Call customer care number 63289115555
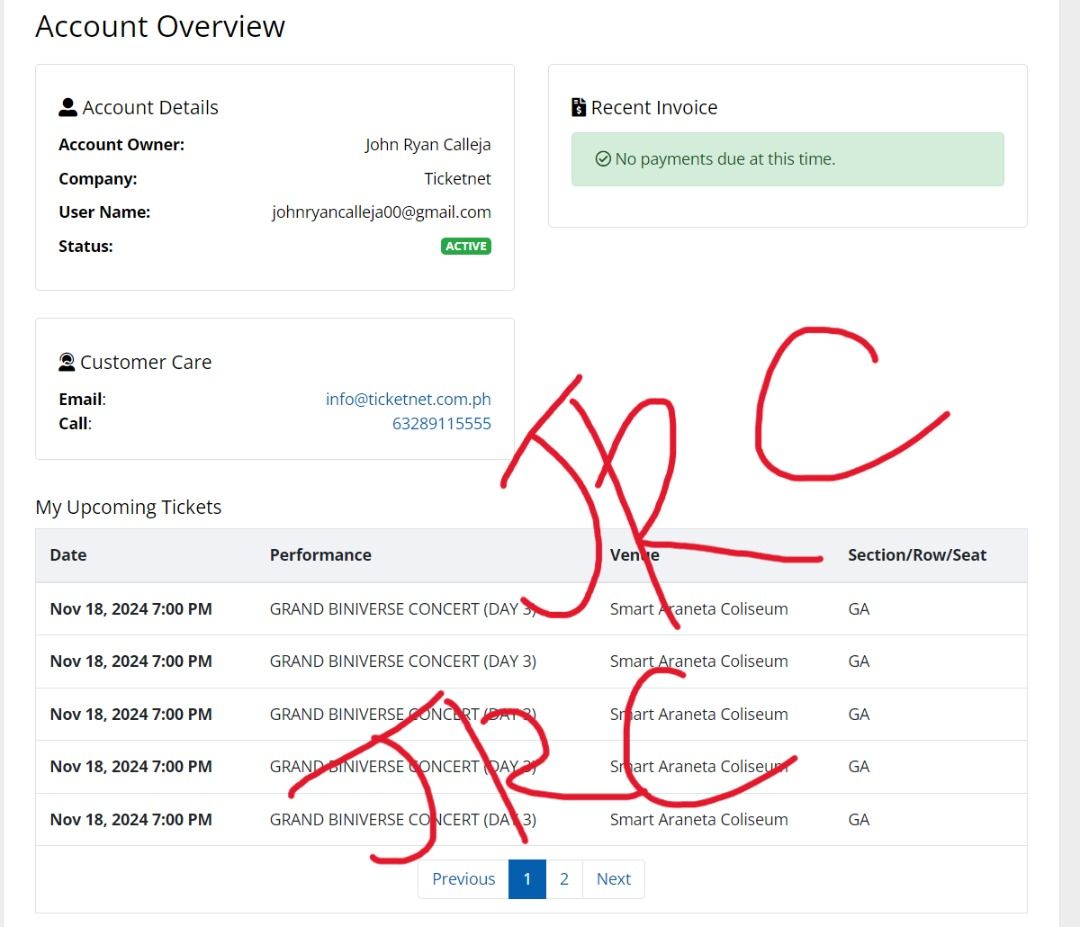The width and height of the screenshot is (1080, 927). pyautogui.click(x=441, y=423)
